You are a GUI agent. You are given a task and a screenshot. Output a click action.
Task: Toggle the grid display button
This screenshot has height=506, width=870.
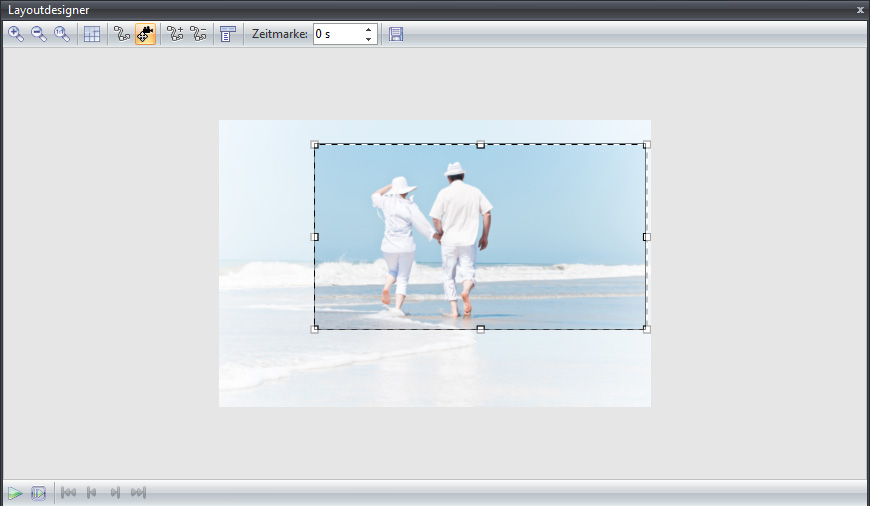click(x=92, y=34)
